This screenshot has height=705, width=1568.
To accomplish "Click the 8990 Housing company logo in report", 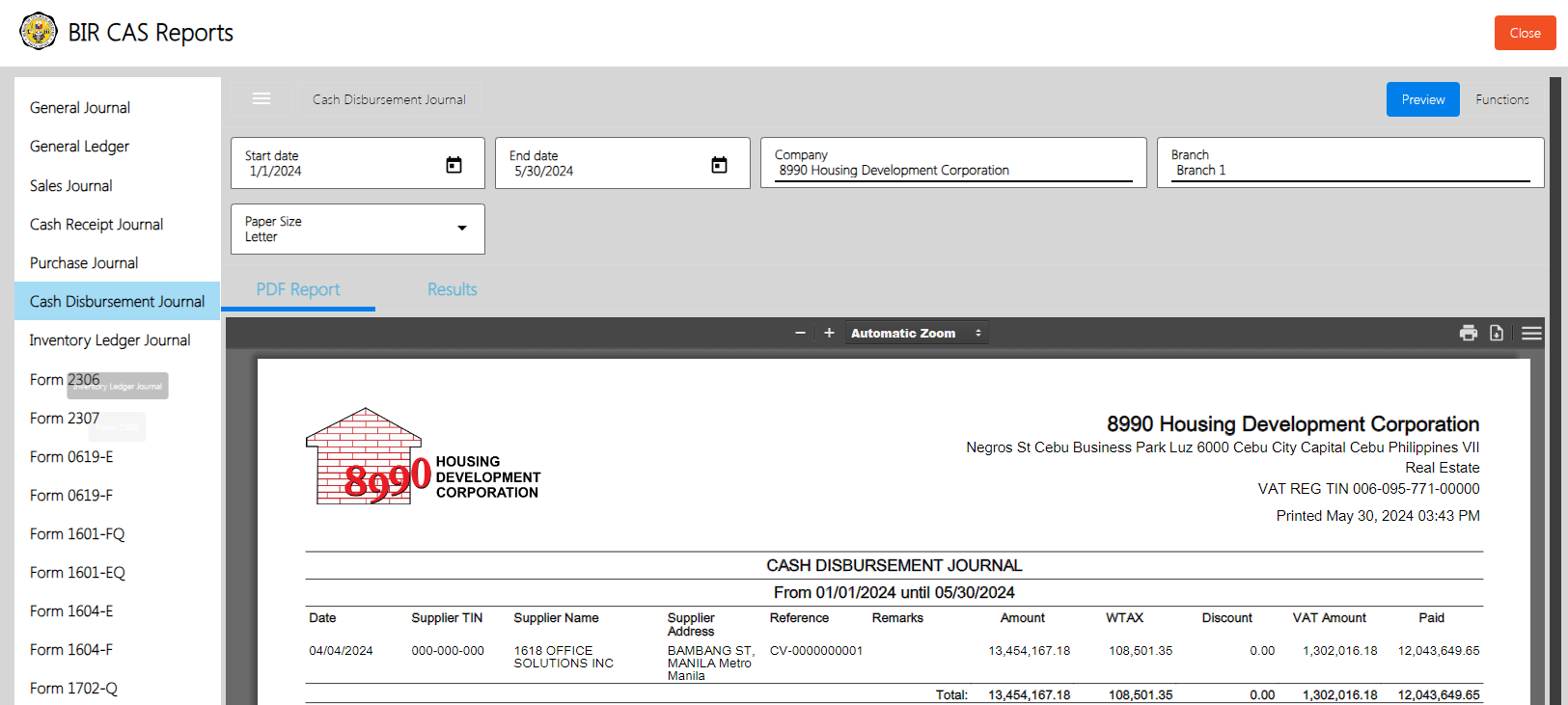I will coord(423,456).
